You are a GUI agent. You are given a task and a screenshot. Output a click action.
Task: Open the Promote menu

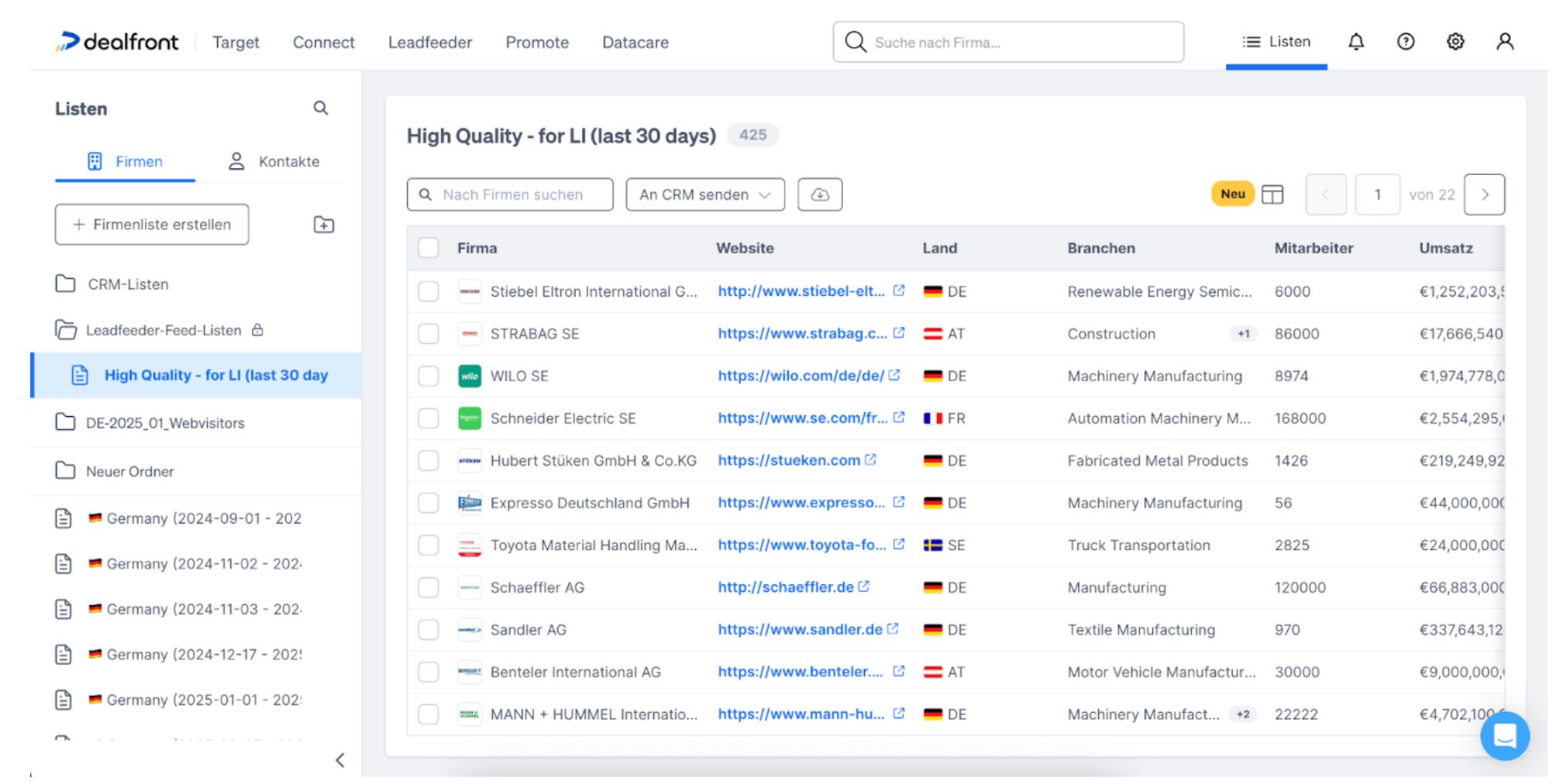click(537, 43)
